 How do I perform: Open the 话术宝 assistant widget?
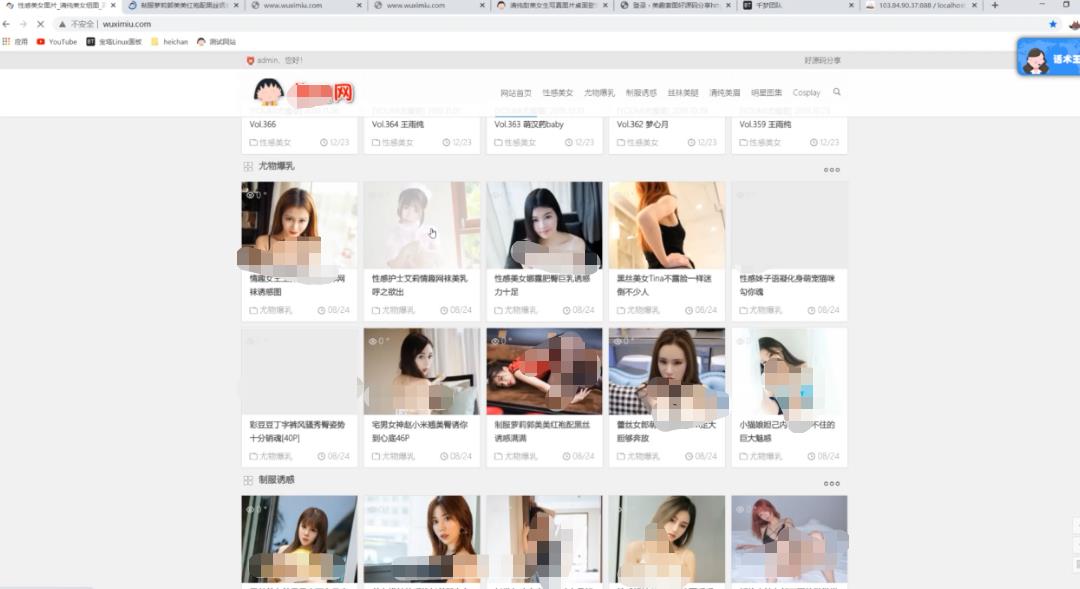(1047, 57)
